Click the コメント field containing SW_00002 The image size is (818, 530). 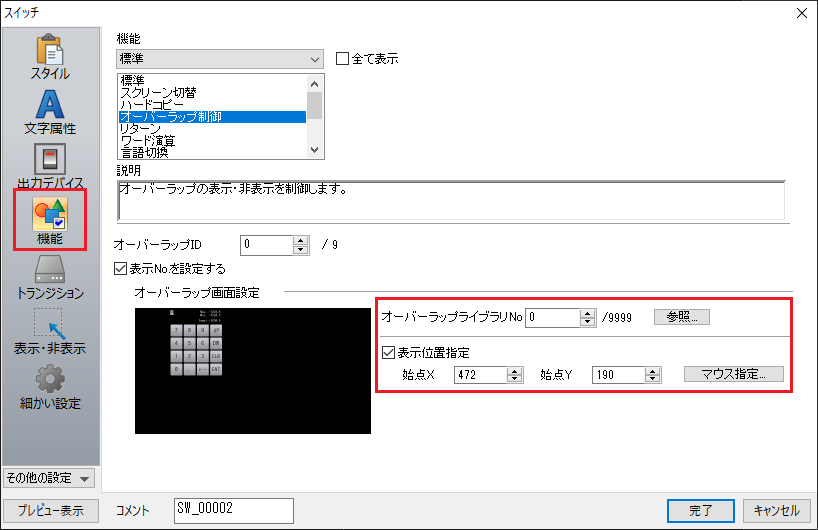(232, 510)
